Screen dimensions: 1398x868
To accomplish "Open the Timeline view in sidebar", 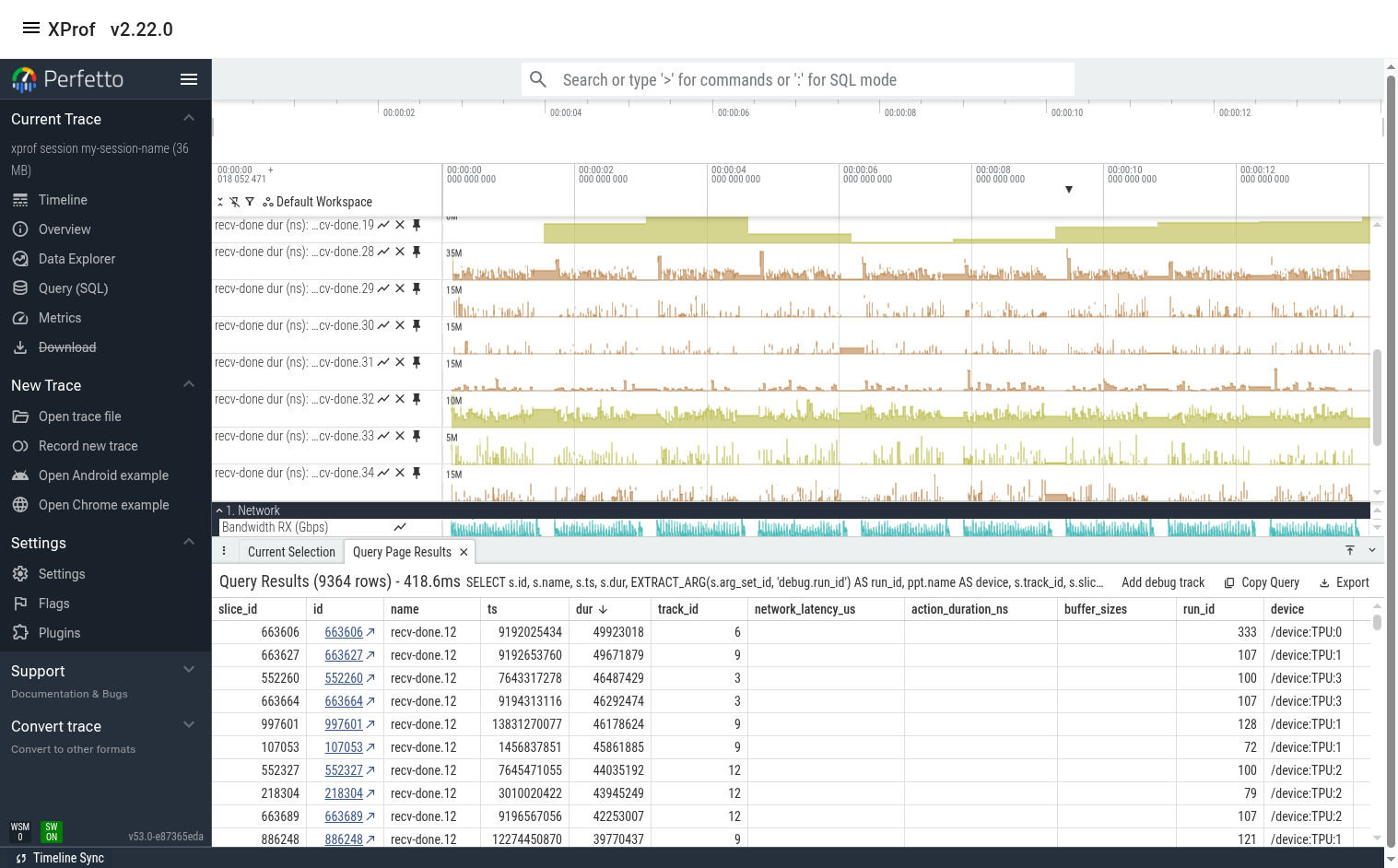I will coord(65,200).
